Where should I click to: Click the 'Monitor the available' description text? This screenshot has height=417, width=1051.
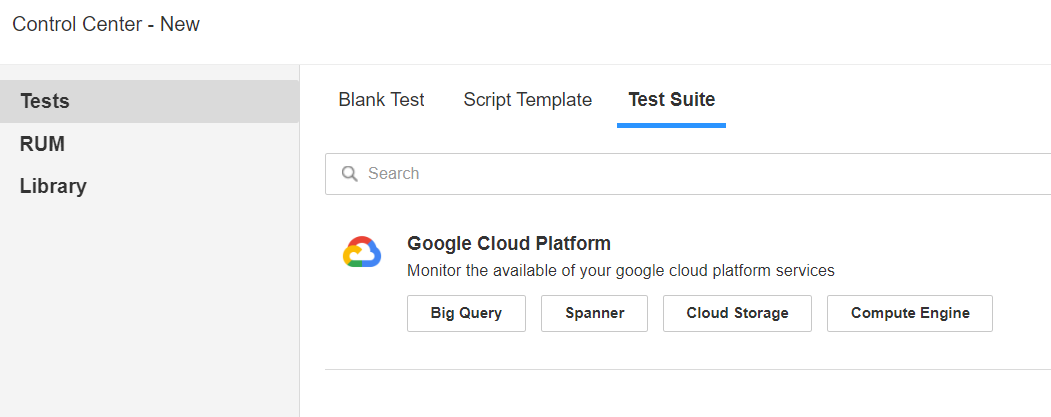point(621,271)
